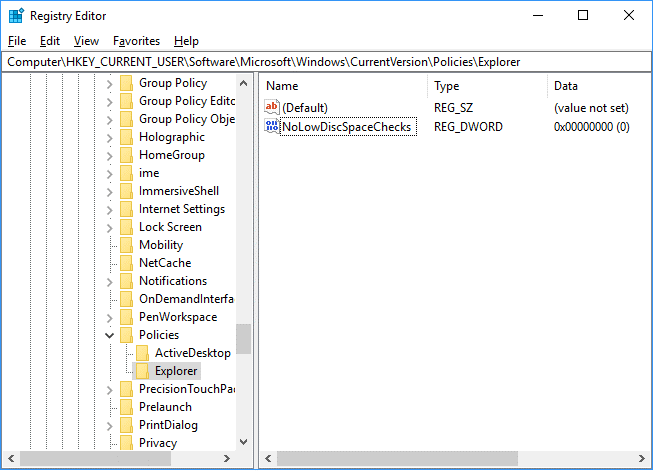Click the Notifications folder icon
This screenshot has width=654, height=472.
126,281
